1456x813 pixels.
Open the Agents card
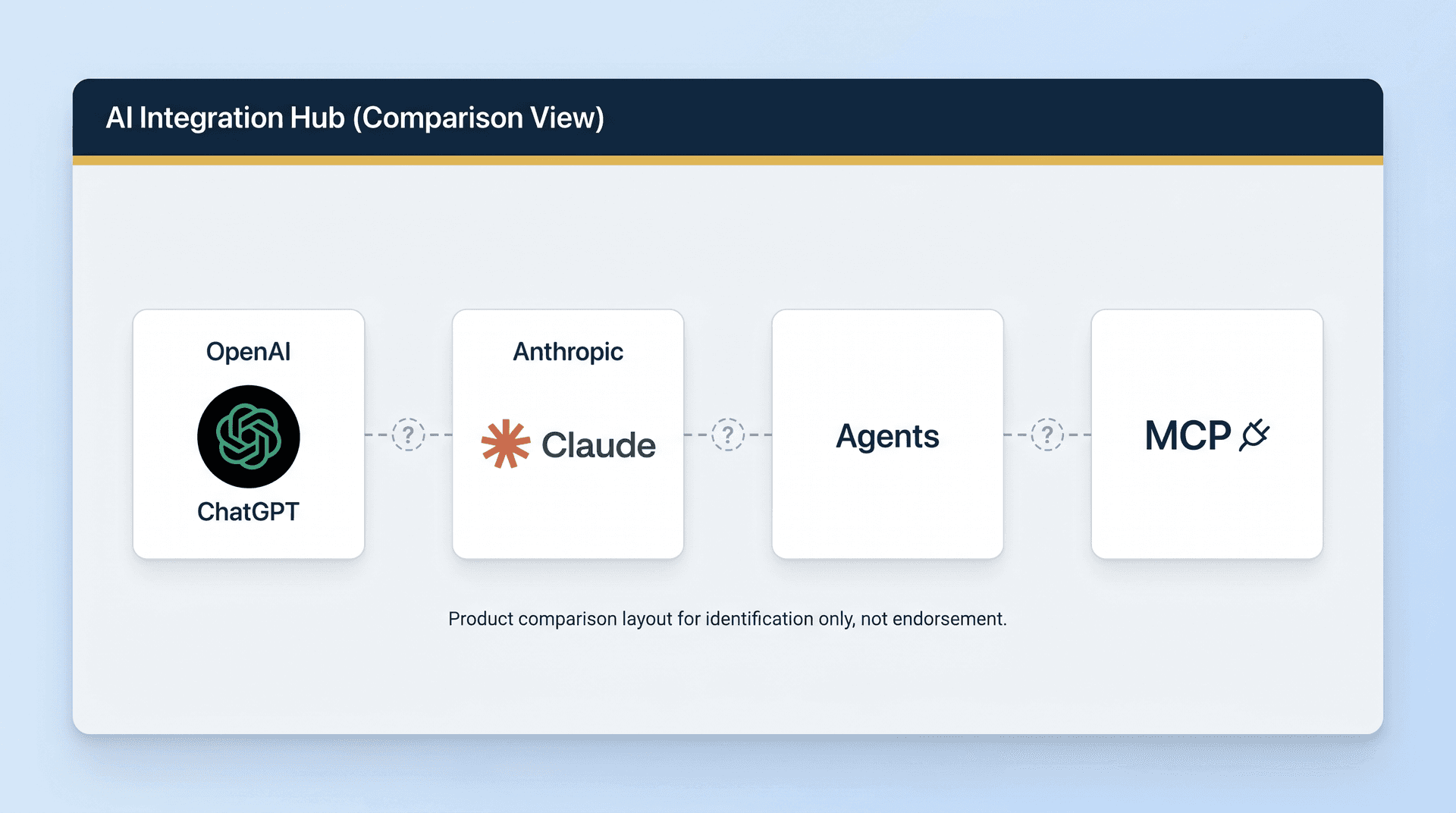pos(887,435)
